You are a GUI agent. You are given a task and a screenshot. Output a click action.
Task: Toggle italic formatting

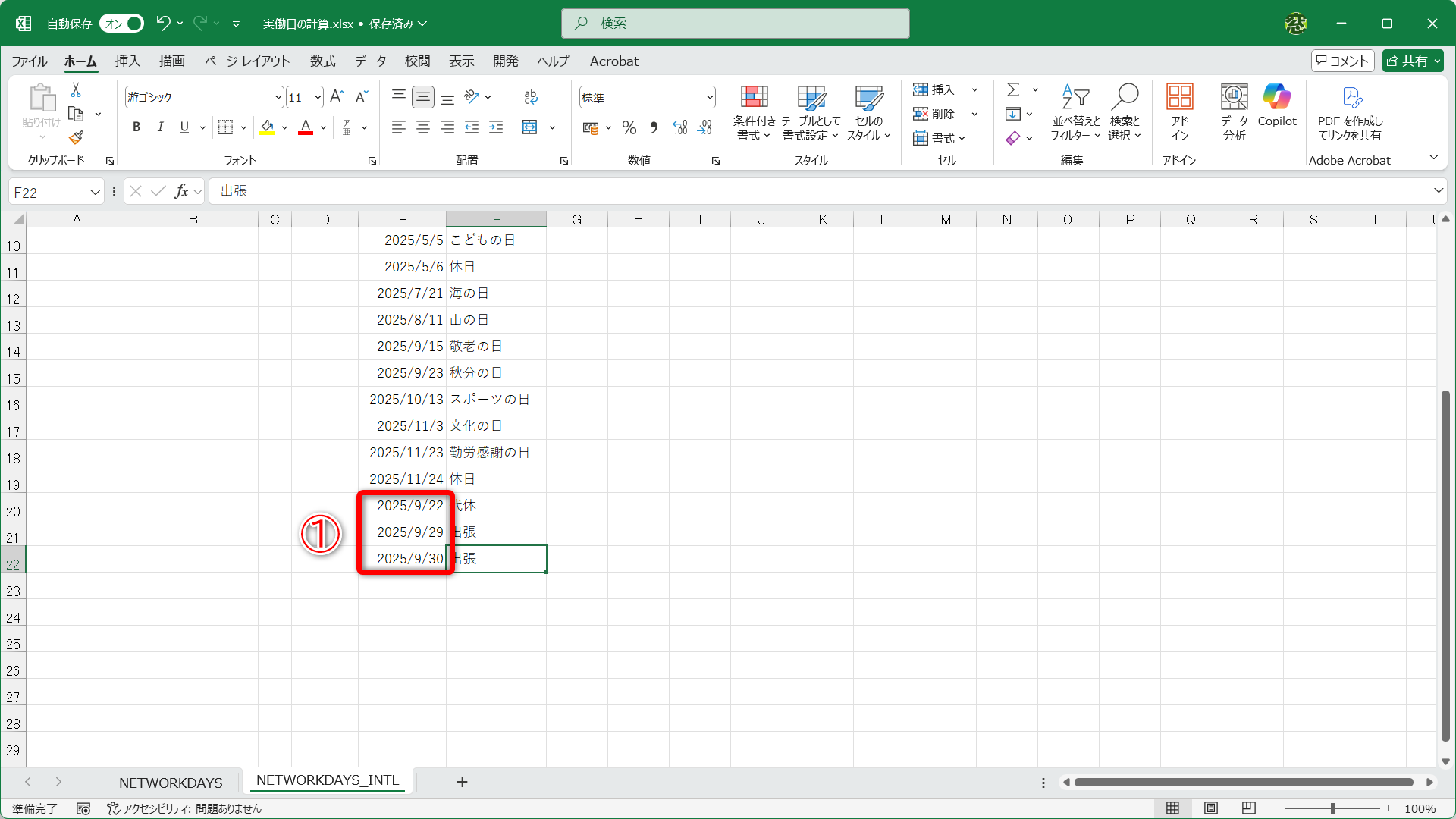tap(160, 127)
